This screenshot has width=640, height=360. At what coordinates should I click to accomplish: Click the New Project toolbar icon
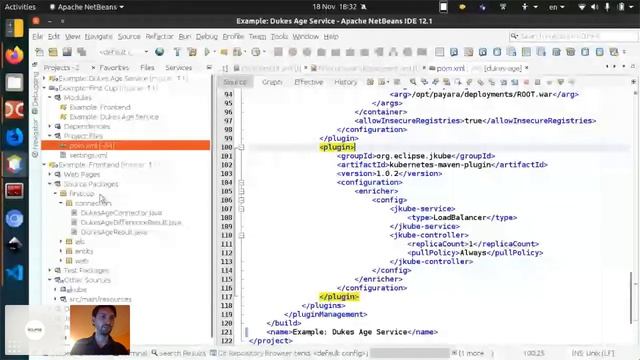point(53,52)
